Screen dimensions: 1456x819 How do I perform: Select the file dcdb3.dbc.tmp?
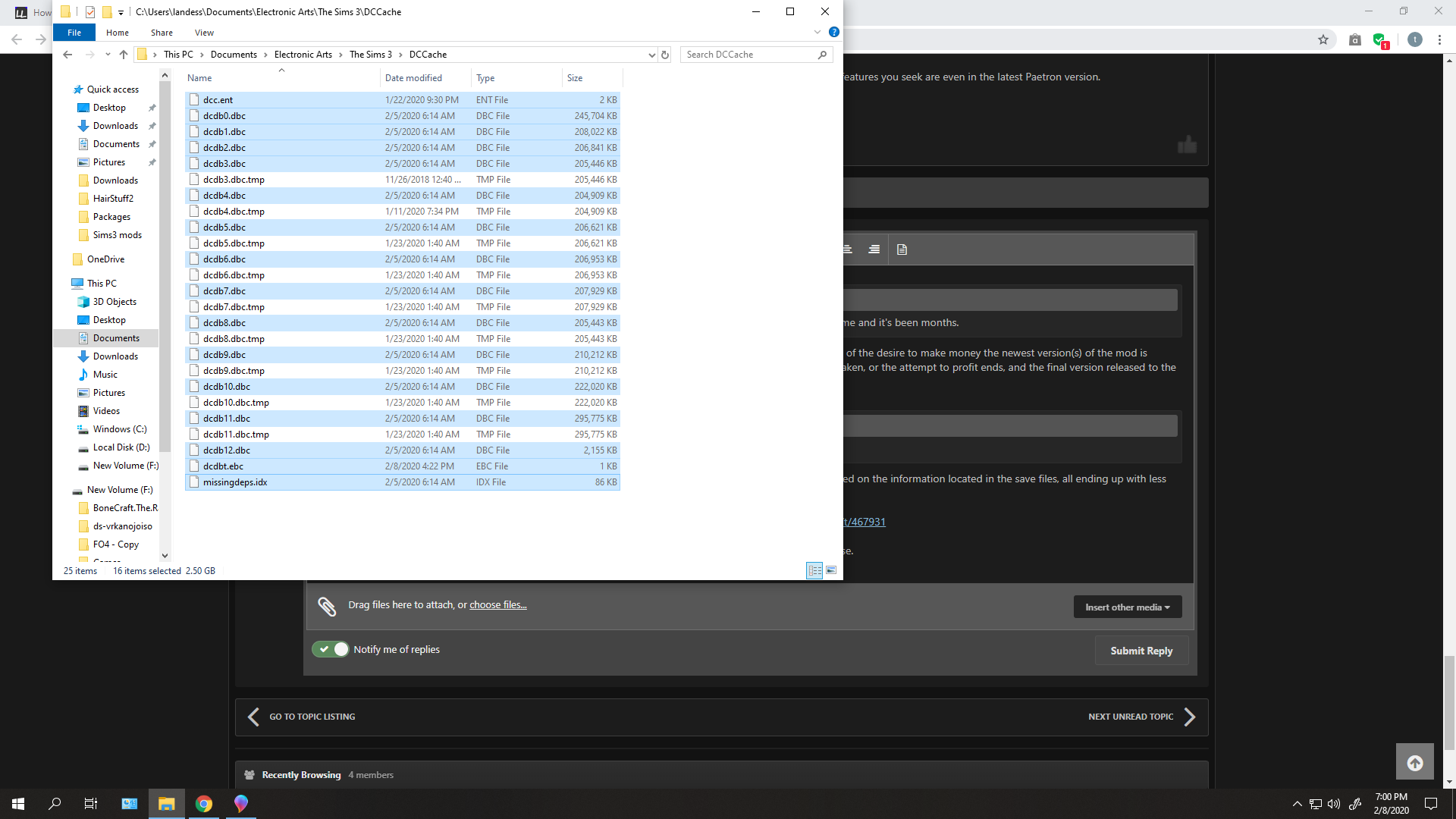click(x=402, y=180)
